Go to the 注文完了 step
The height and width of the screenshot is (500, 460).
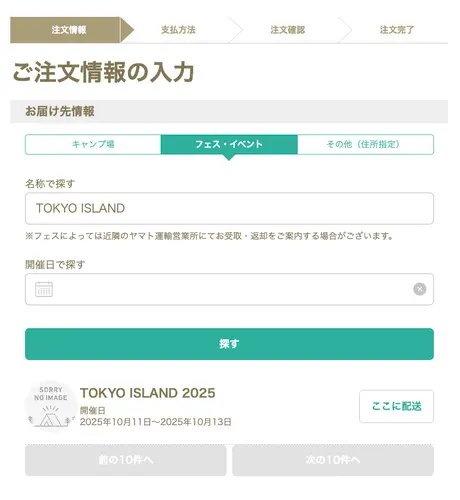397,30
